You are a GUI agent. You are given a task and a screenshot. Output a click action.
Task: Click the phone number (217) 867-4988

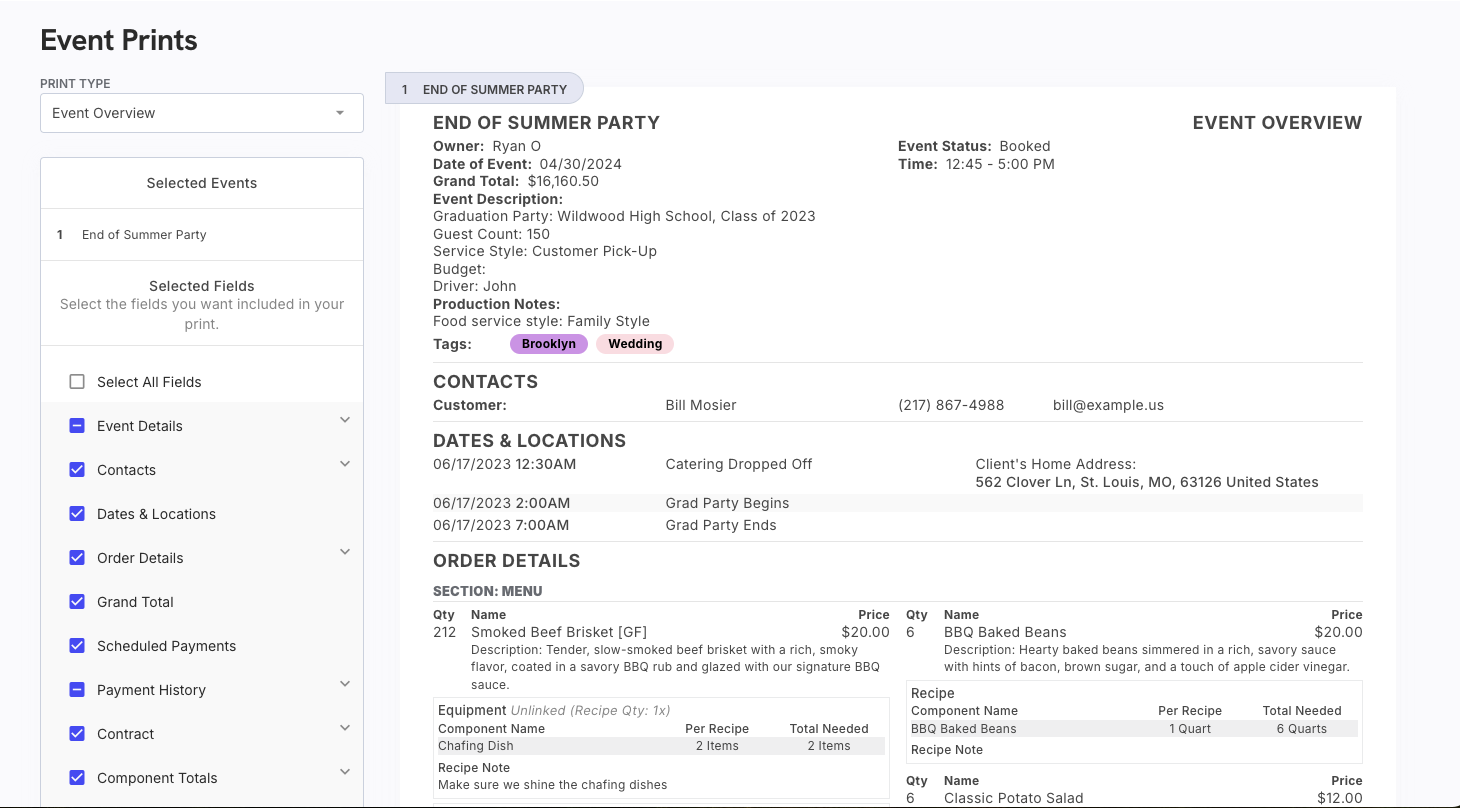point(951,405)
